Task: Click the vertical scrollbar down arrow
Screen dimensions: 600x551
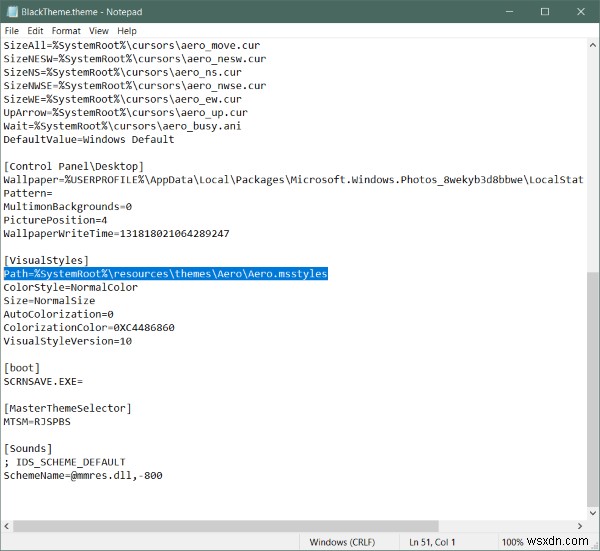Action: [x=593, y=513]
